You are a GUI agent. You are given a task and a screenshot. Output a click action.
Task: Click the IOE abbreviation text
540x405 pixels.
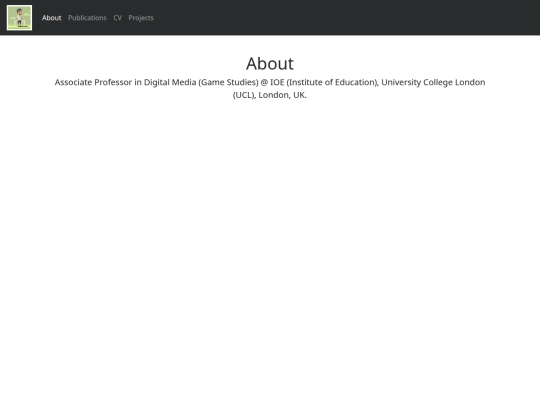coord(277,82)
